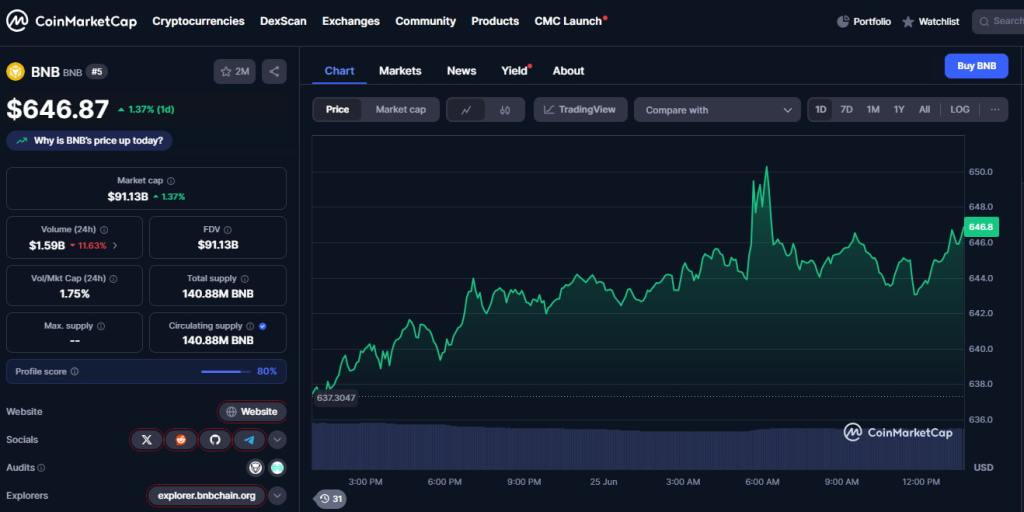
Task: Select the 7D time range
Action: [846, 110]
